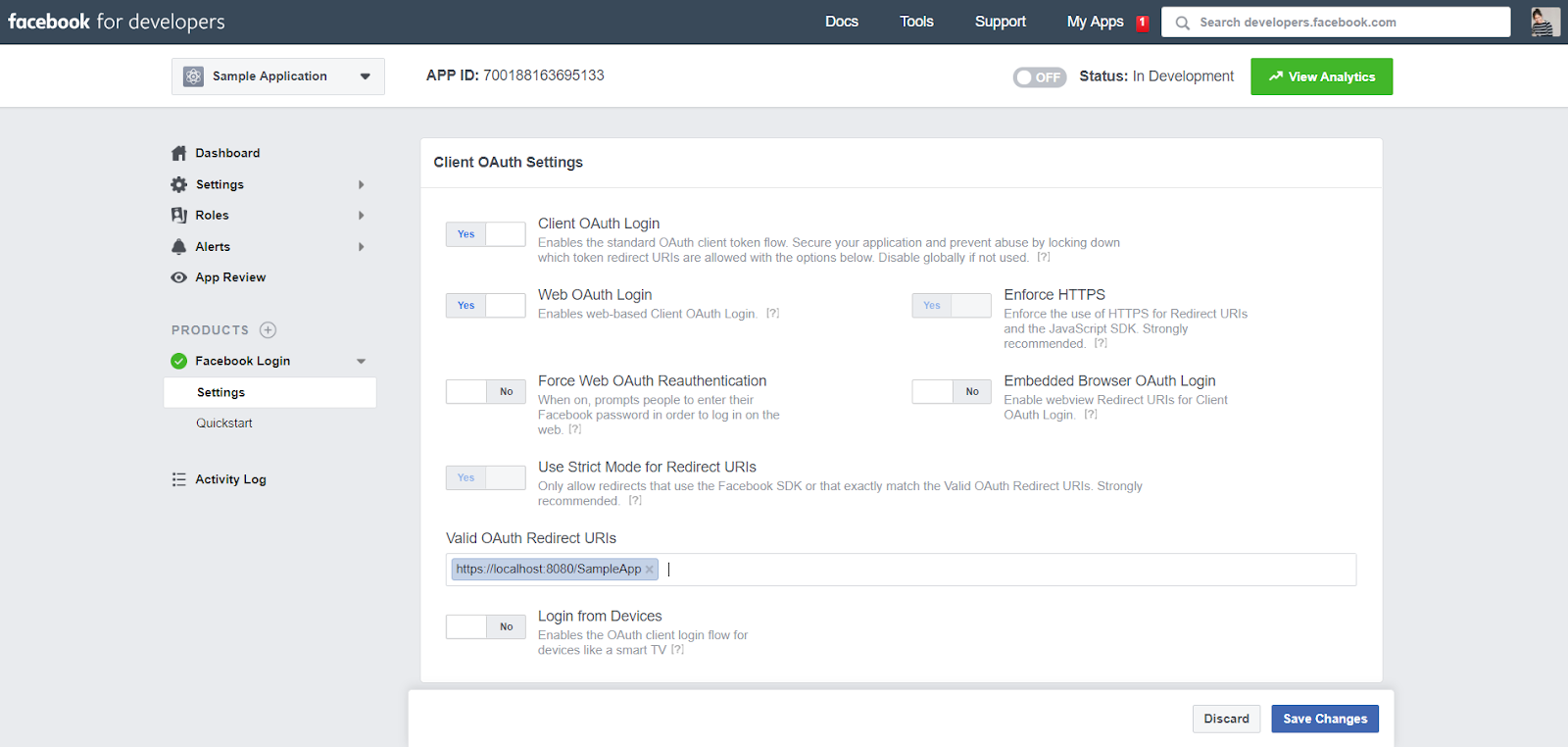1568x747 pixels.
Task: Open help for Embedded Browser OAuth Login
Action: [x=1091, y=415]
